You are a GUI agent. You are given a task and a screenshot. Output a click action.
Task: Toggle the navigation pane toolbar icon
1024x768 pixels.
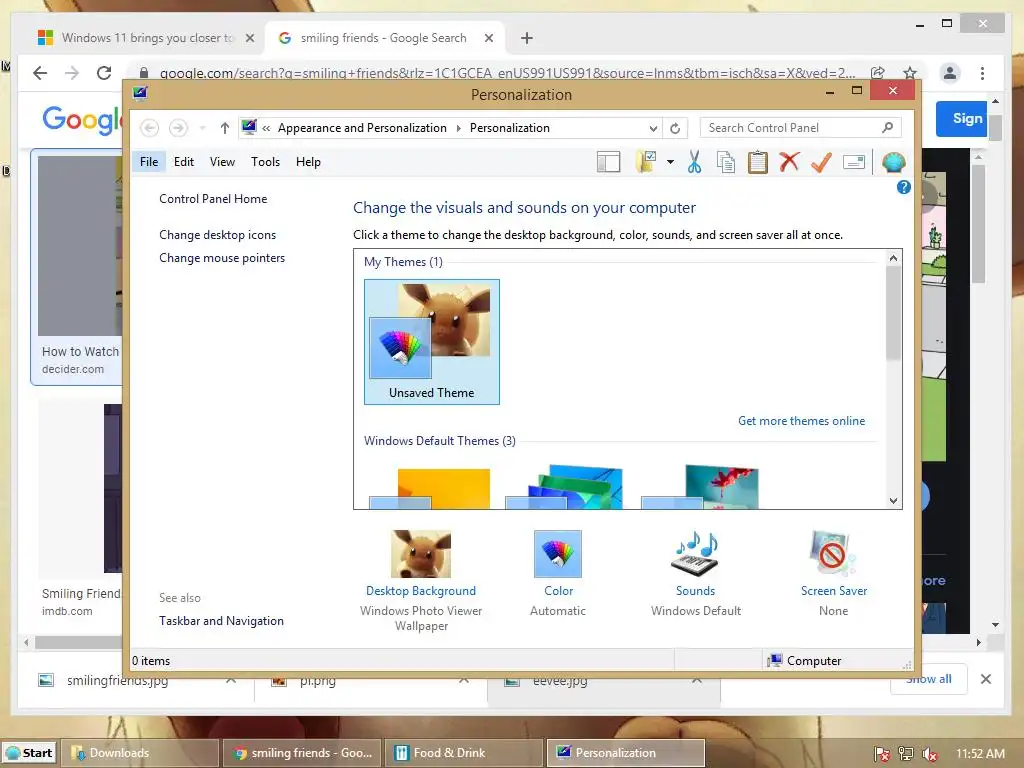click(608, 162)
